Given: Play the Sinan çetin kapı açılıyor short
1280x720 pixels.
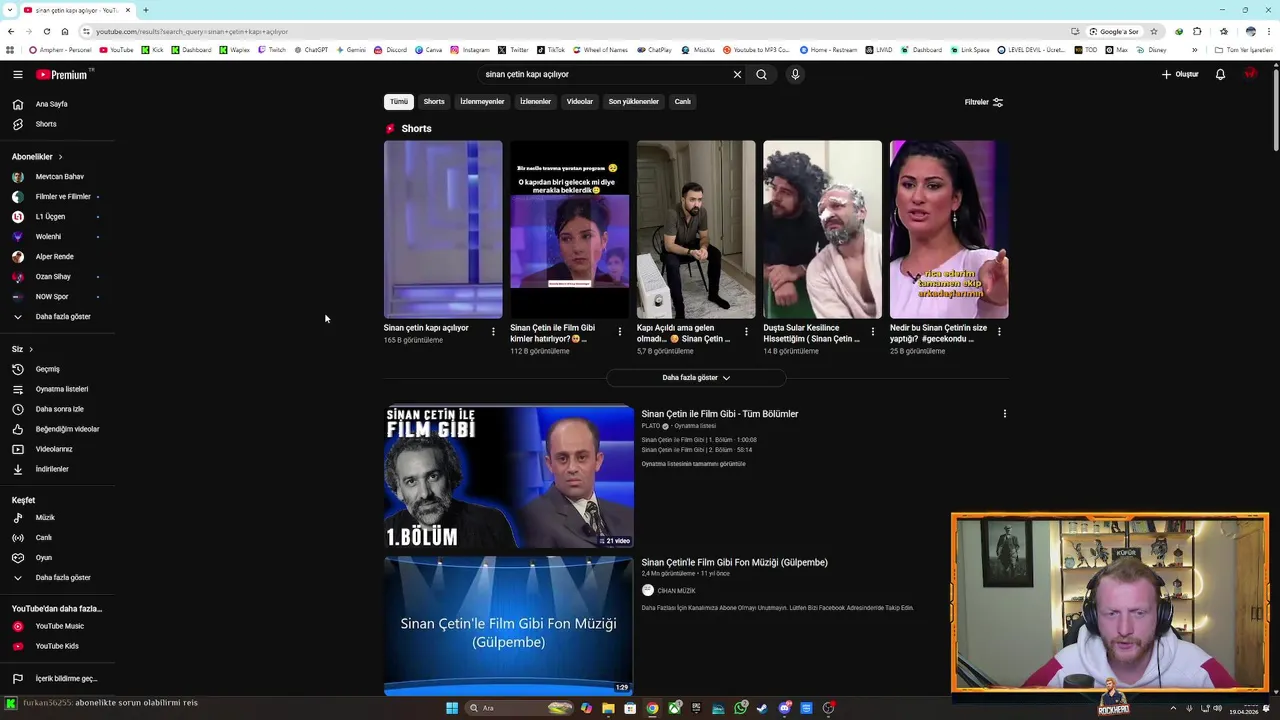Looking at the screenshot, I should coord(443,229).
